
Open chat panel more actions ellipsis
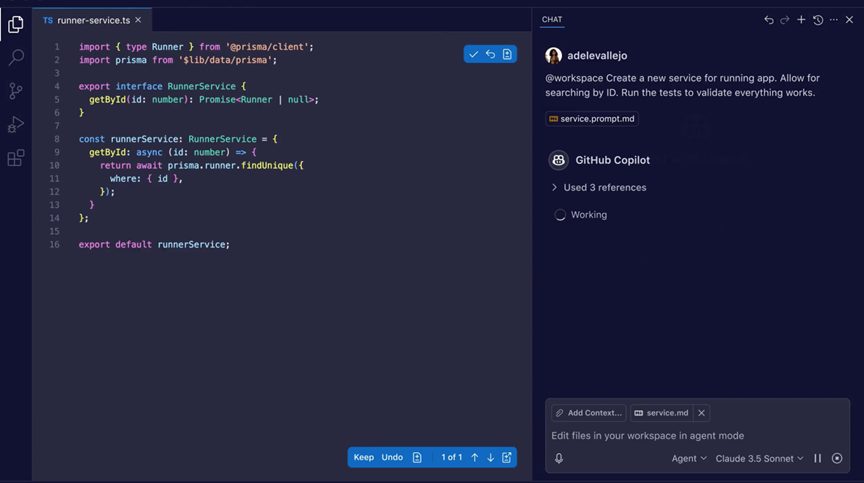click(834, 20)
